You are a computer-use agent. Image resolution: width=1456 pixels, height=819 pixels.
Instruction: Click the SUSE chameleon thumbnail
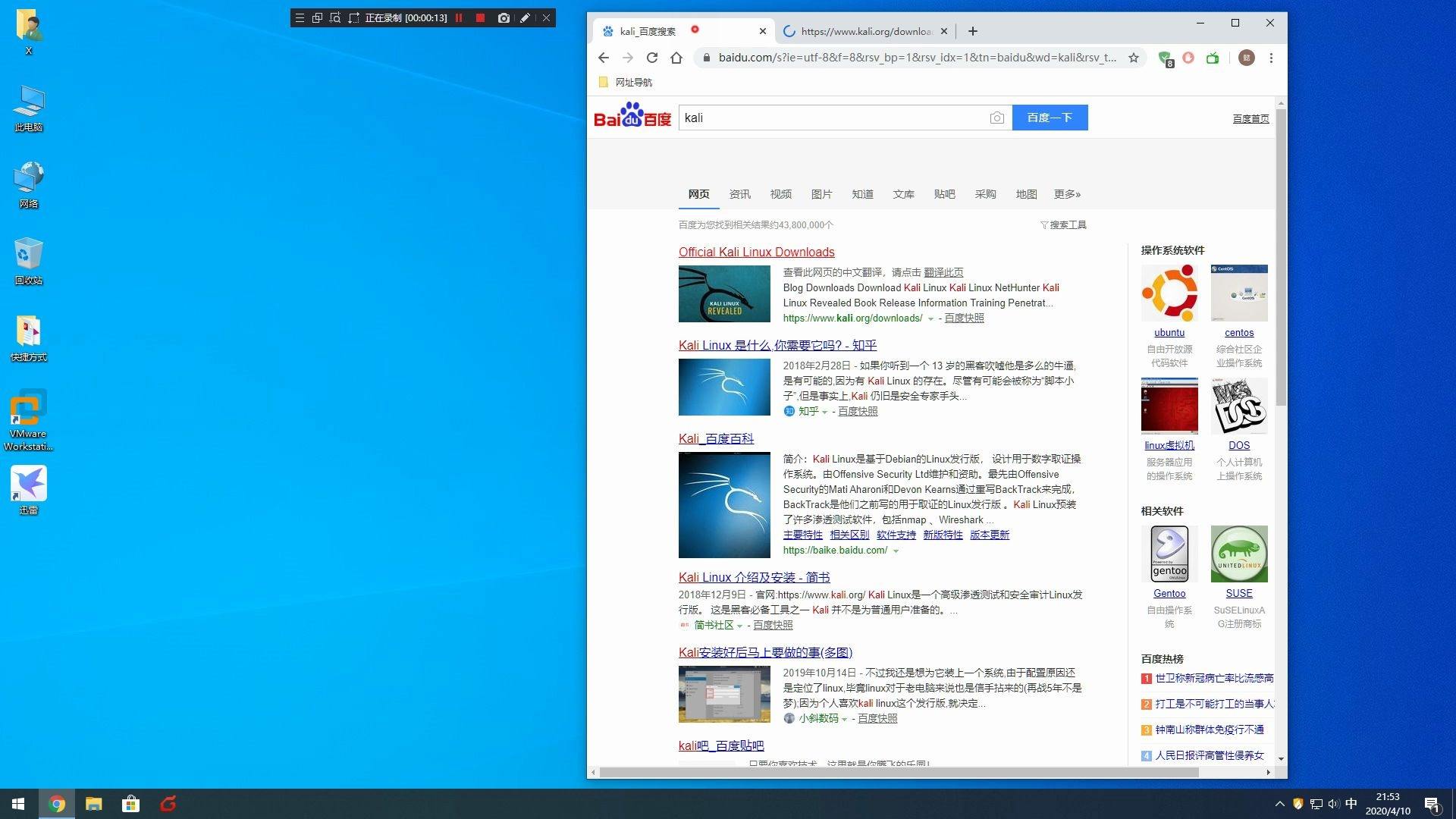click(x=1239, y=554)
